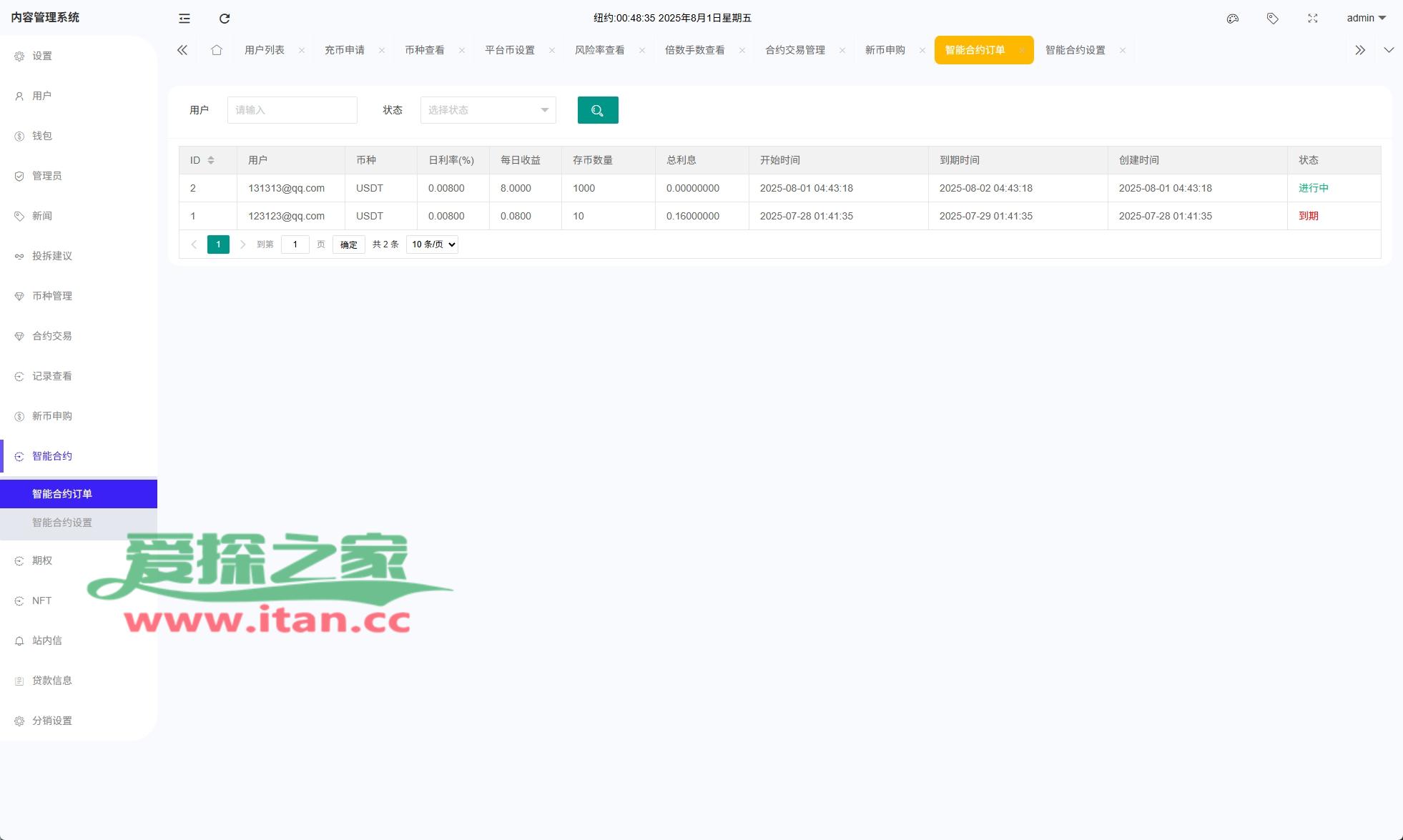Expand the admin user menu

pyautogui.click(x=1366, y=19)
